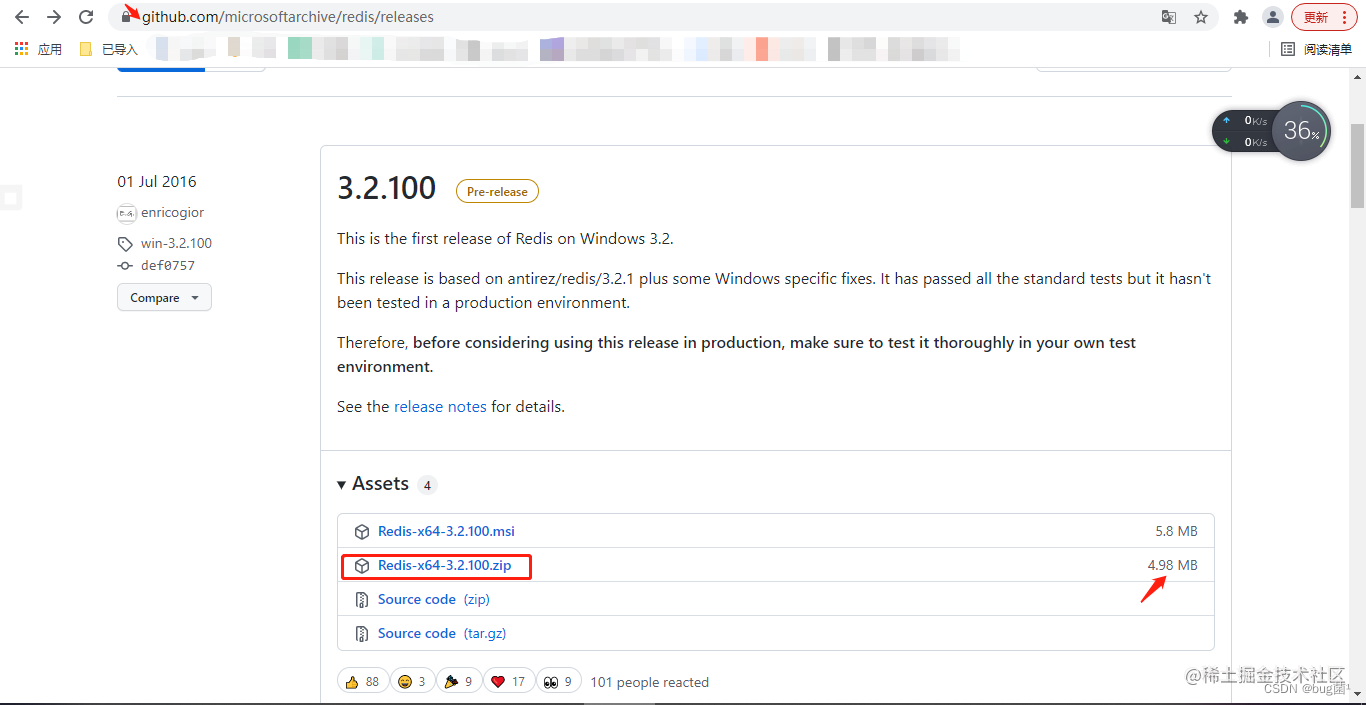Open the release notes link

pyautogui.click(x=439, y=406)
